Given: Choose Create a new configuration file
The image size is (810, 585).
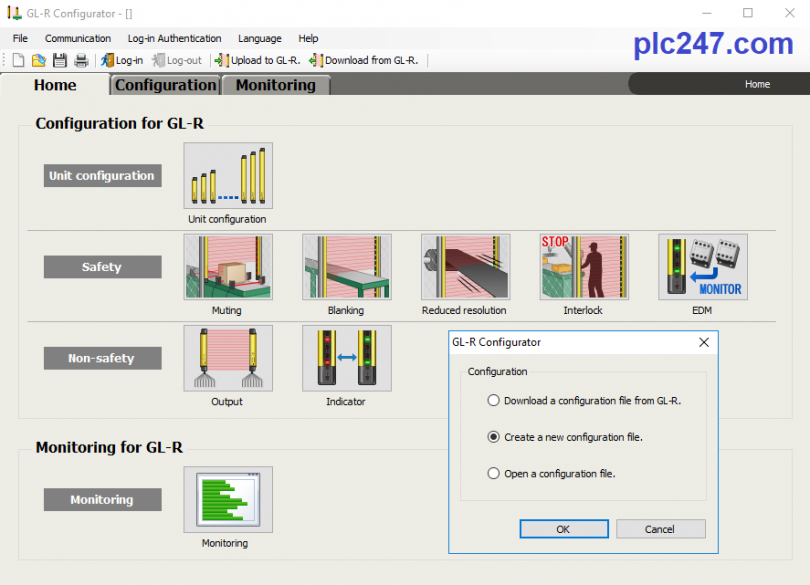Looking at the screenshot, I should pyautogui.click(x=493, y=437).
